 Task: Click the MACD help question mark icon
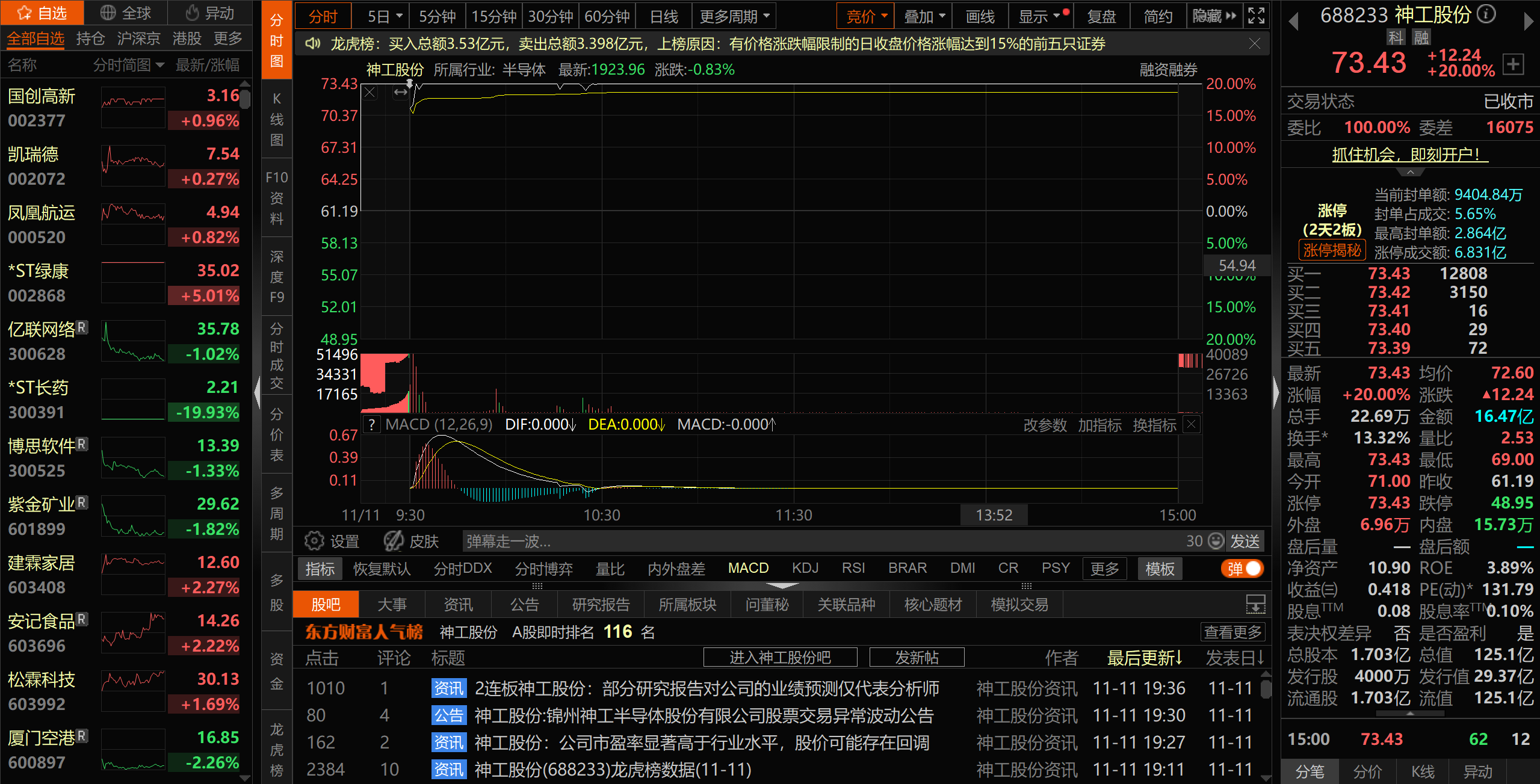coord(373,425)
